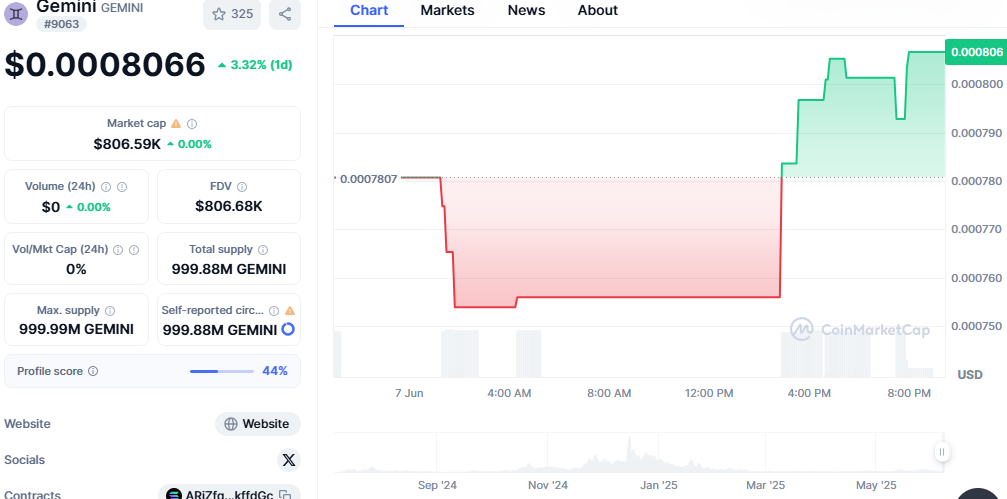Click Self-reported supply warning triangle icon

coord(290,311)
